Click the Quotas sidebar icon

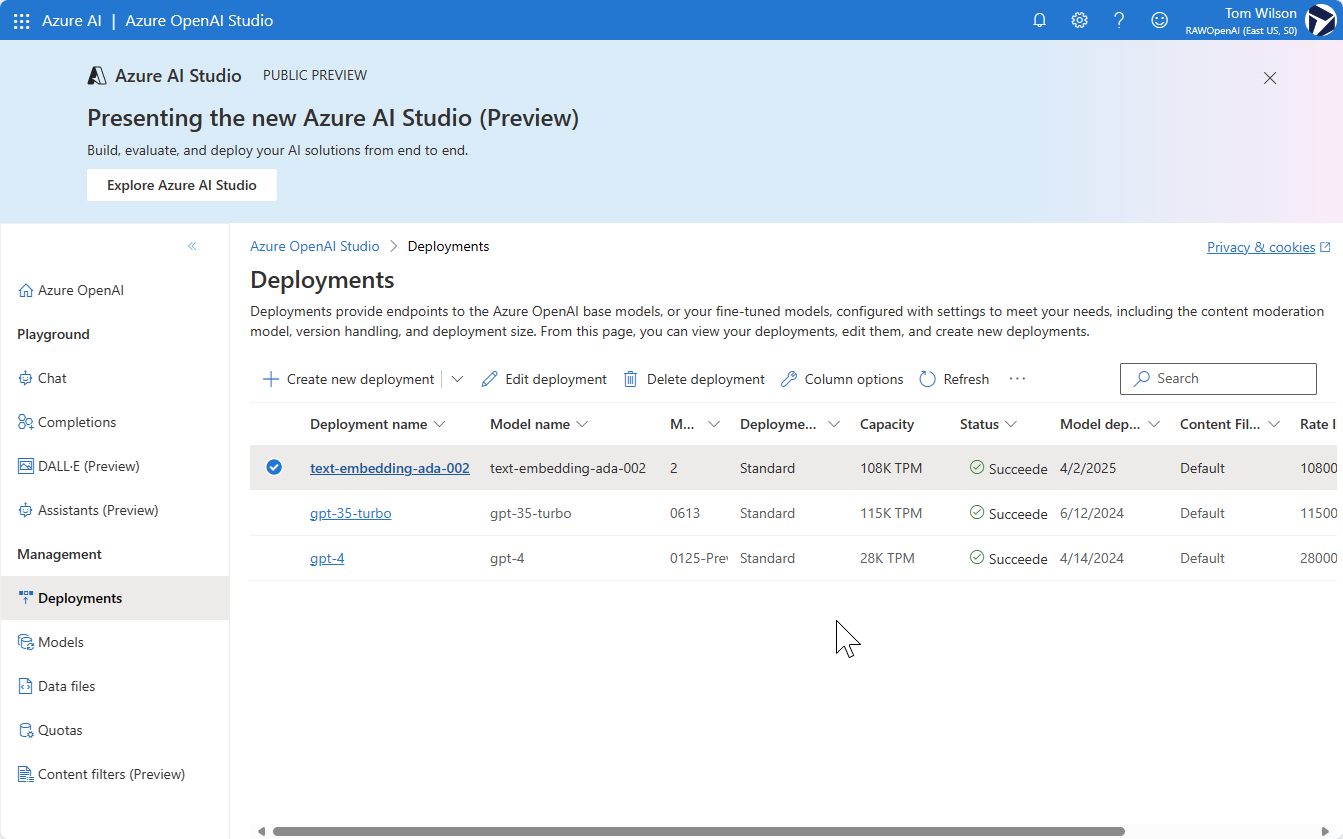pyautogui.click(x=26, y=730)
